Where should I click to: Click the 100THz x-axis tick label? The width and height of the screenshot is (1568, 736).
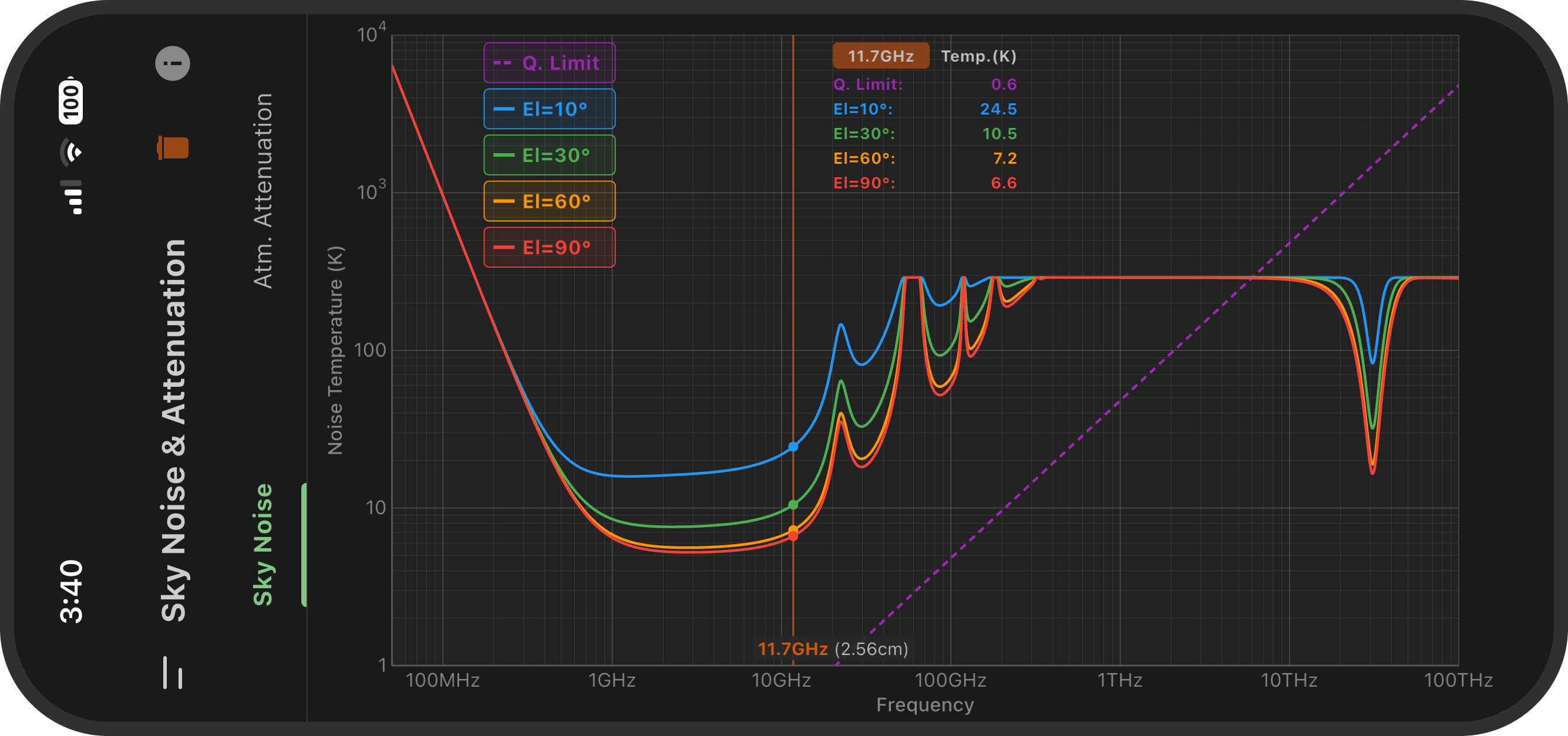1458,680
